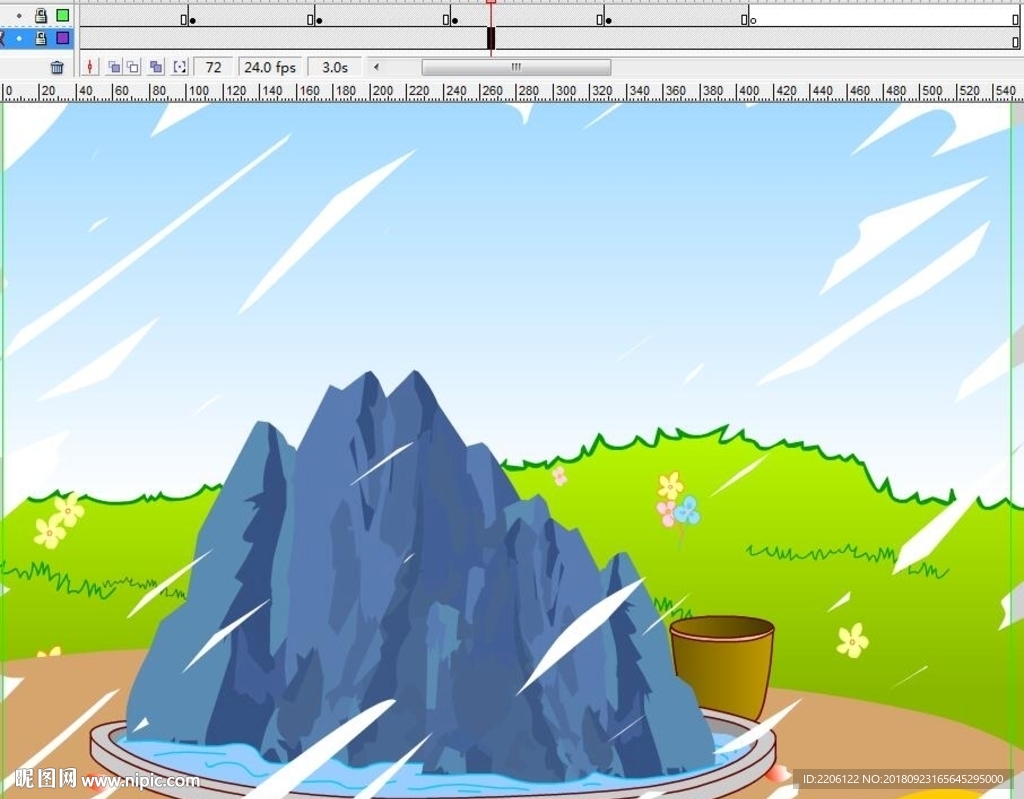Click the current frame number field showing 72
This screenshot has height=799, width=1024.
click(x=213, y=67)
